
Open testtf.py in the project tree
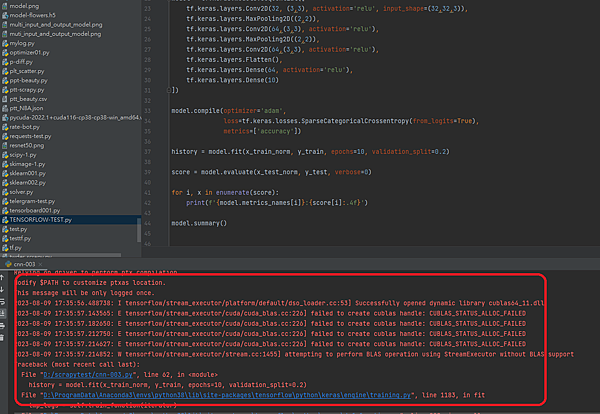coord(20,238)
